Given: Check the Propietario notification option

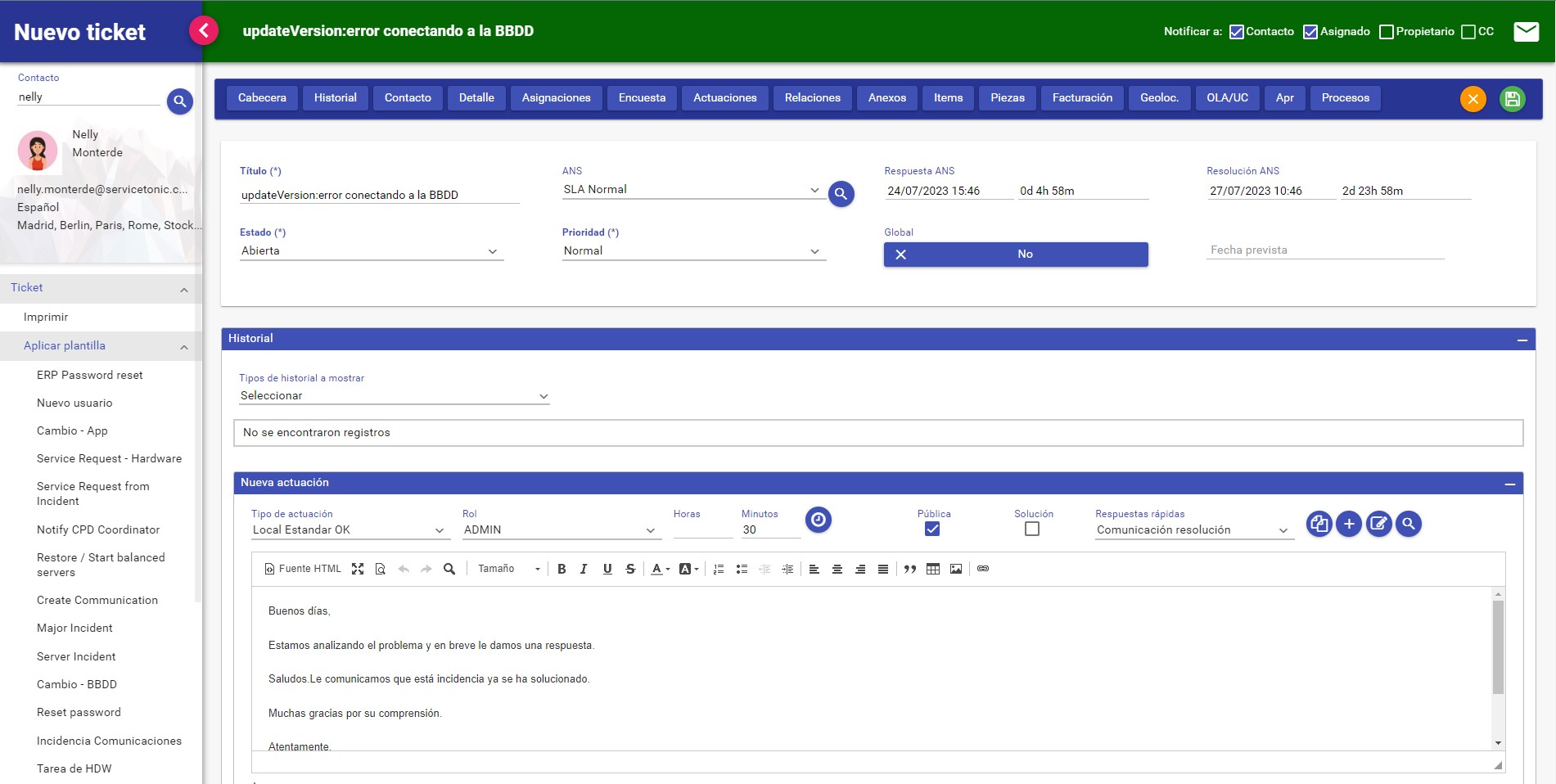Looking at the screenshot, I should [x=1386, y=32].
